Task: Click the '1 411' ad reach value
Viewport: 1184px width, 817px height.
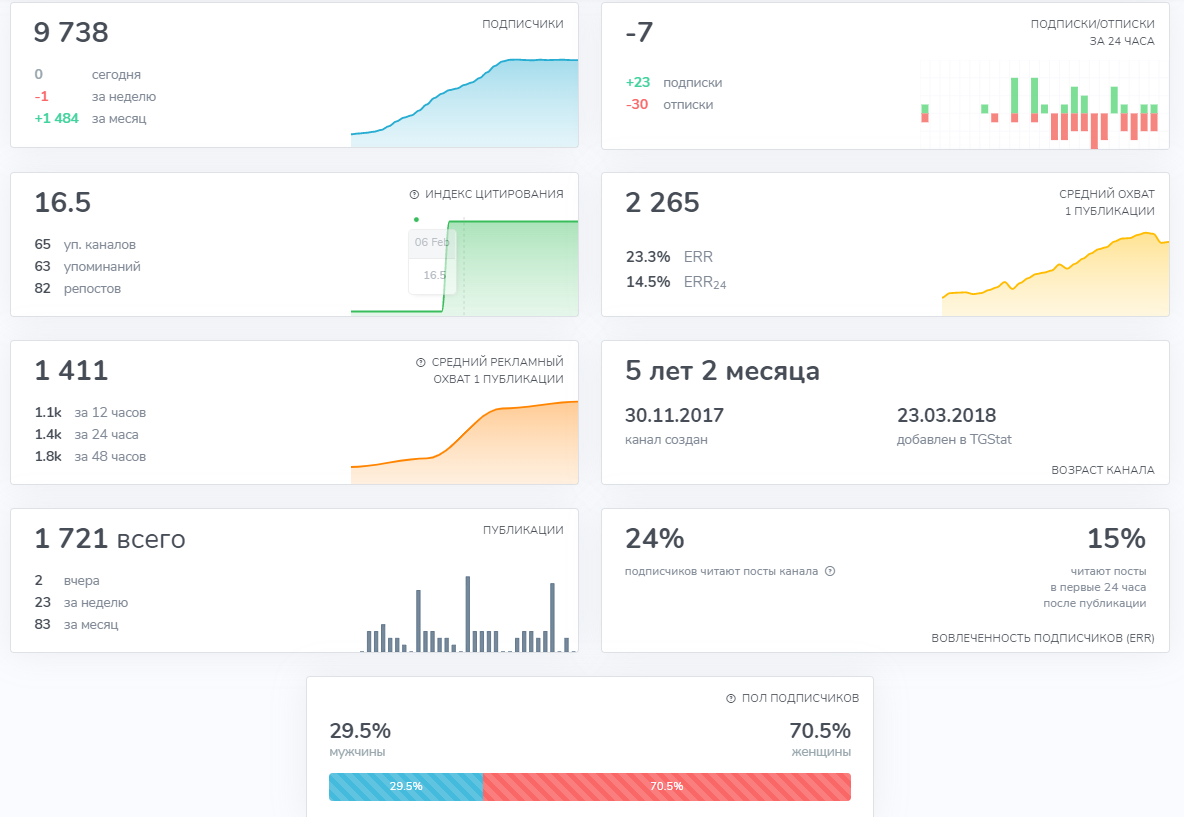Action: tap(72, 371)
